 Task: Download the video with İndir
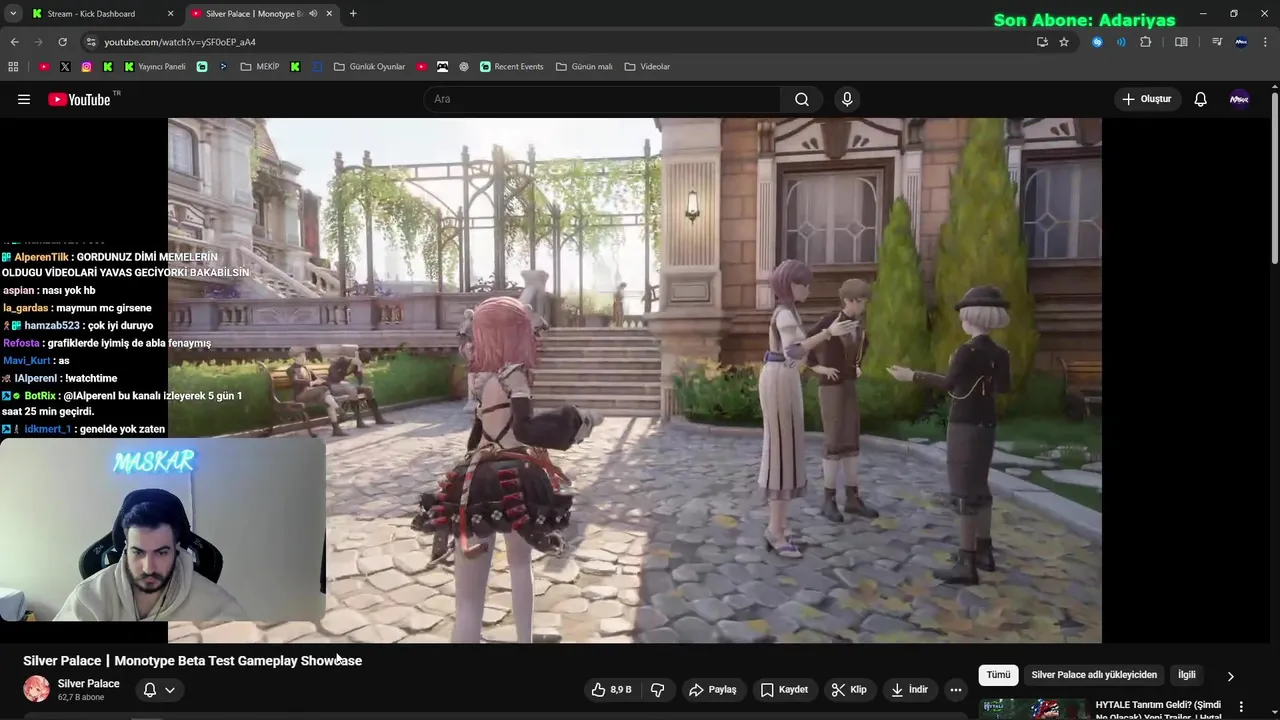point(910,689)
